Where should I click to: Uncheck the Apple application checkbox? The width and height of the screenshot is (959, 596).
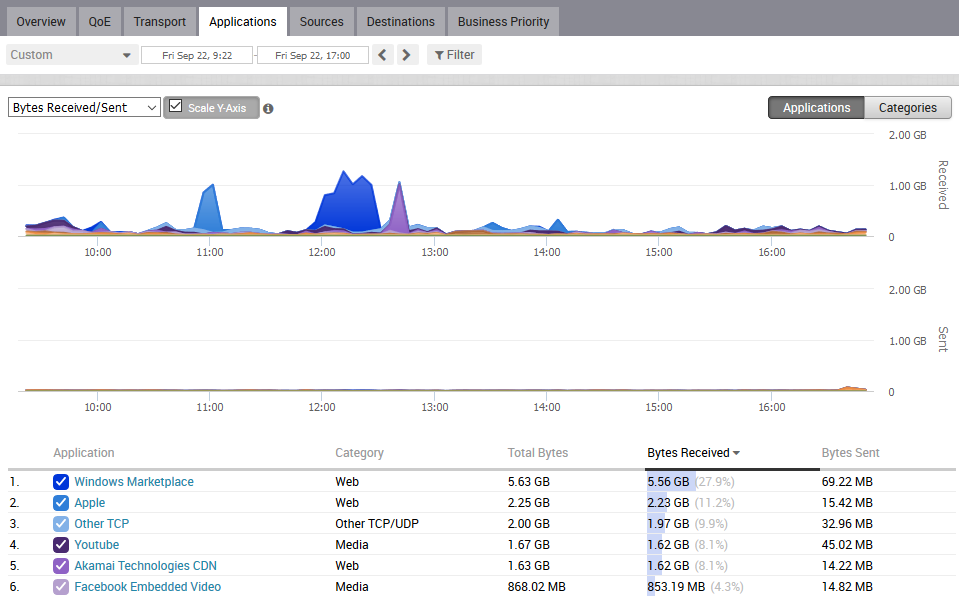[61, 503]
